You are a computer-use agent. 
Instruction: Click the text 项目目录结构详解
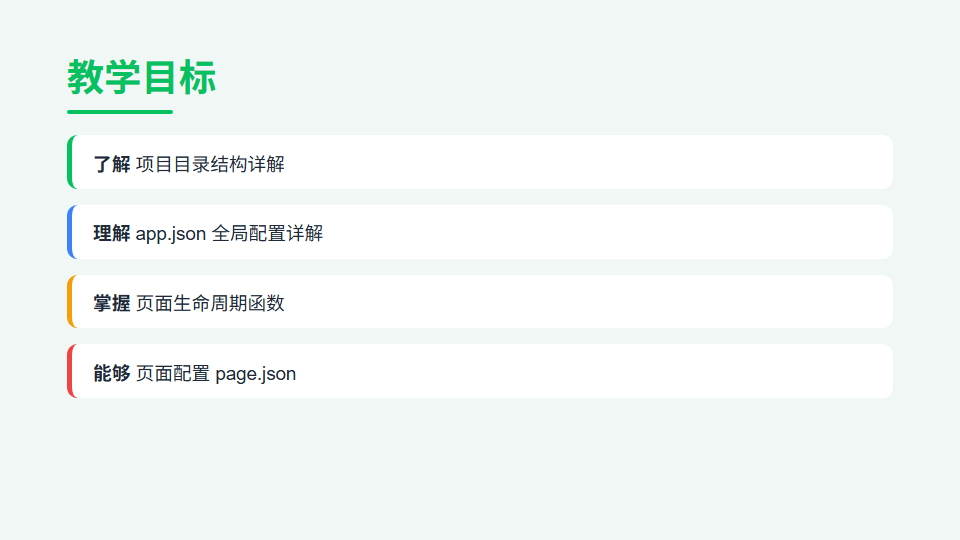coord(210,164)
